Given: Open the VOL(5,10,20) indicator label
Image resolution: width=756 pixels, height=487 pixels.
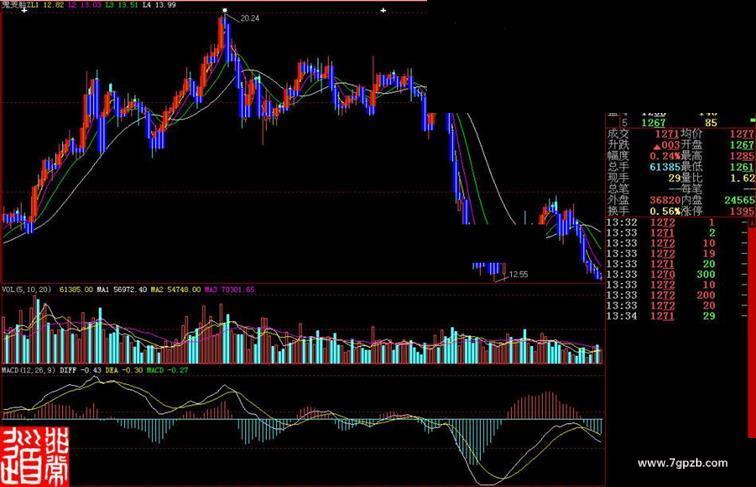Looking at the screenshot, I should (x=27, y=290).
